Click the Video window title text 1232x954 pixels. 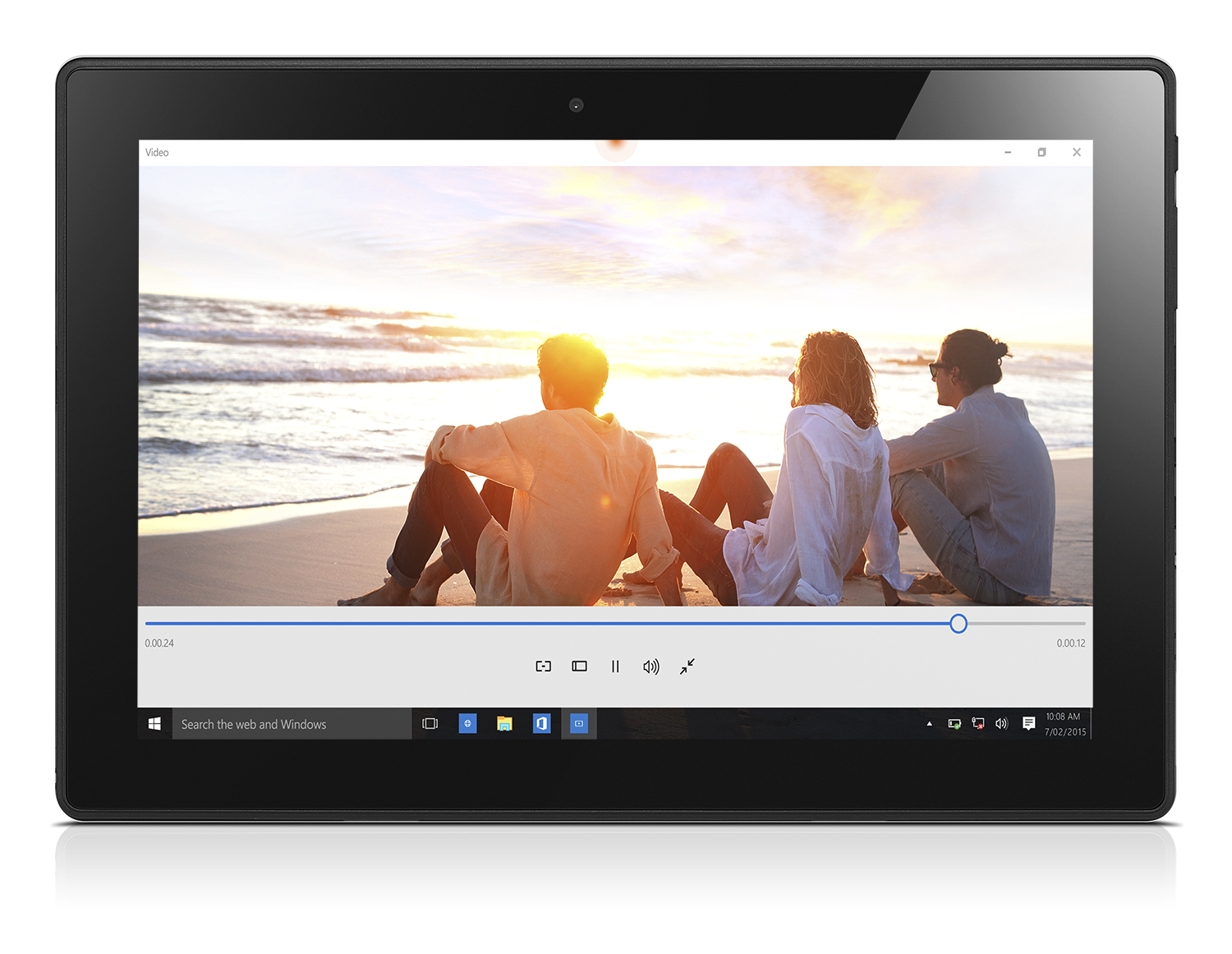(x=157, y=152)
